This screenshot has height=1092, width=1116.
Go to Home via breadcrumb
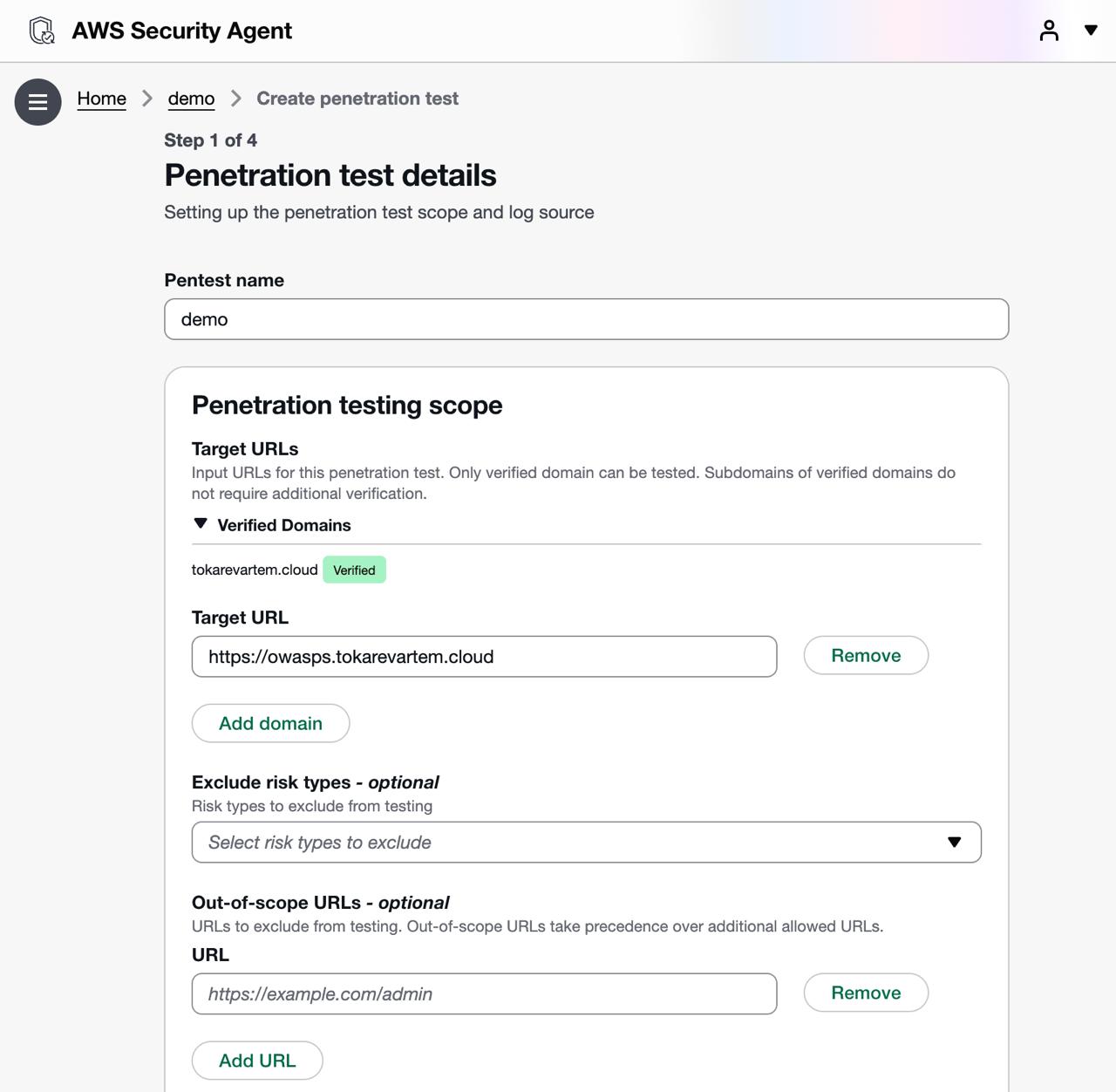(x=101, y=99)
